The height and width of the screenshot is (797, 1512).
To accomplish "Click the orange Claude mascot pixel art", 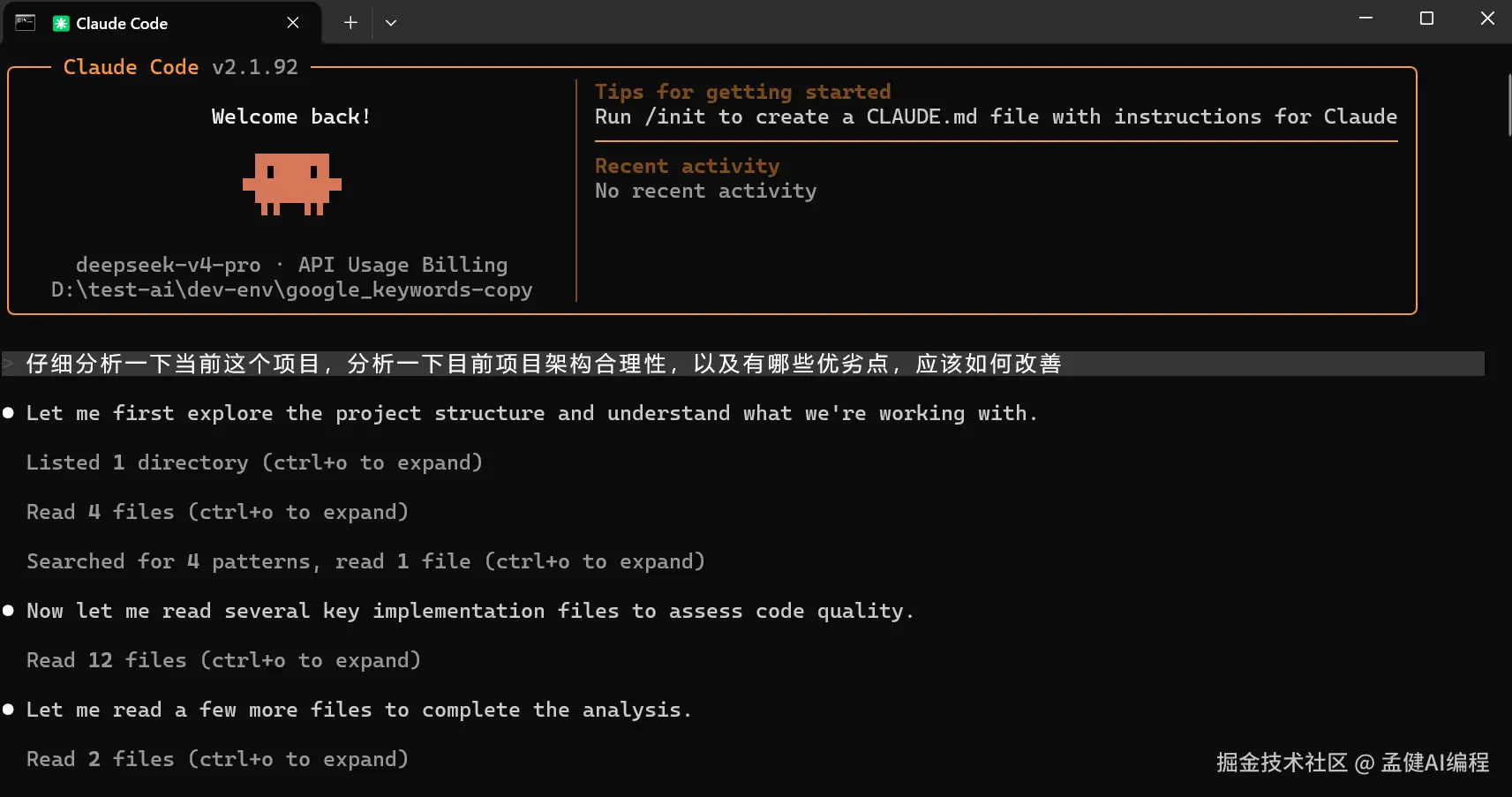I will [292, 184].
